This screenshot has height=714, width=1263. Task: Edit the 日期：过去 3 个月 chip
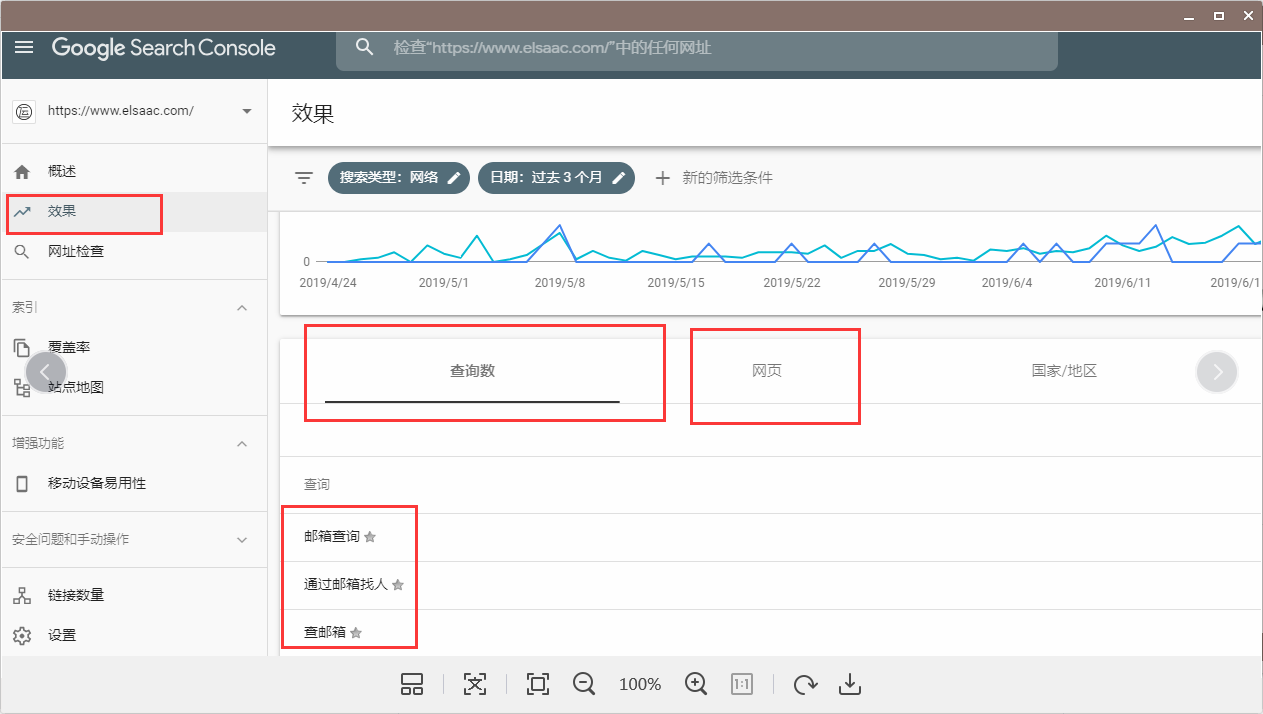click(x=556, y=178)
